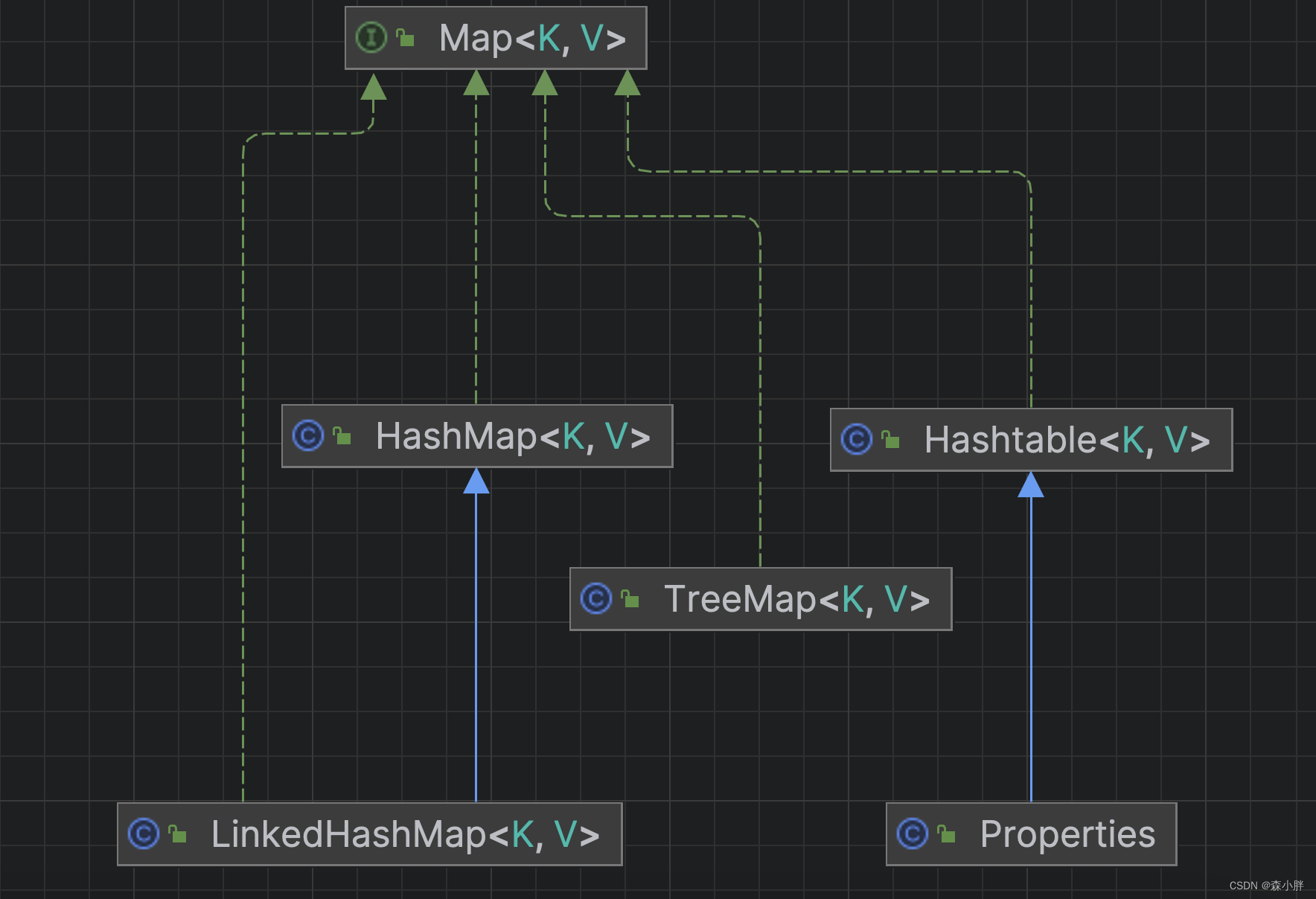Click the class icon on Hashtable node

tap(856, 439)
